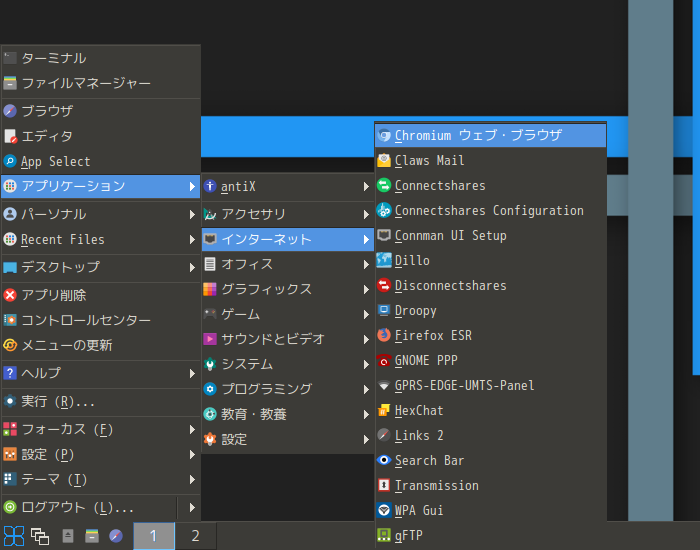Launch Chromium web browser from Internet submenu
Viewport: 700px width, 550px height.
[x=490, y=135]
